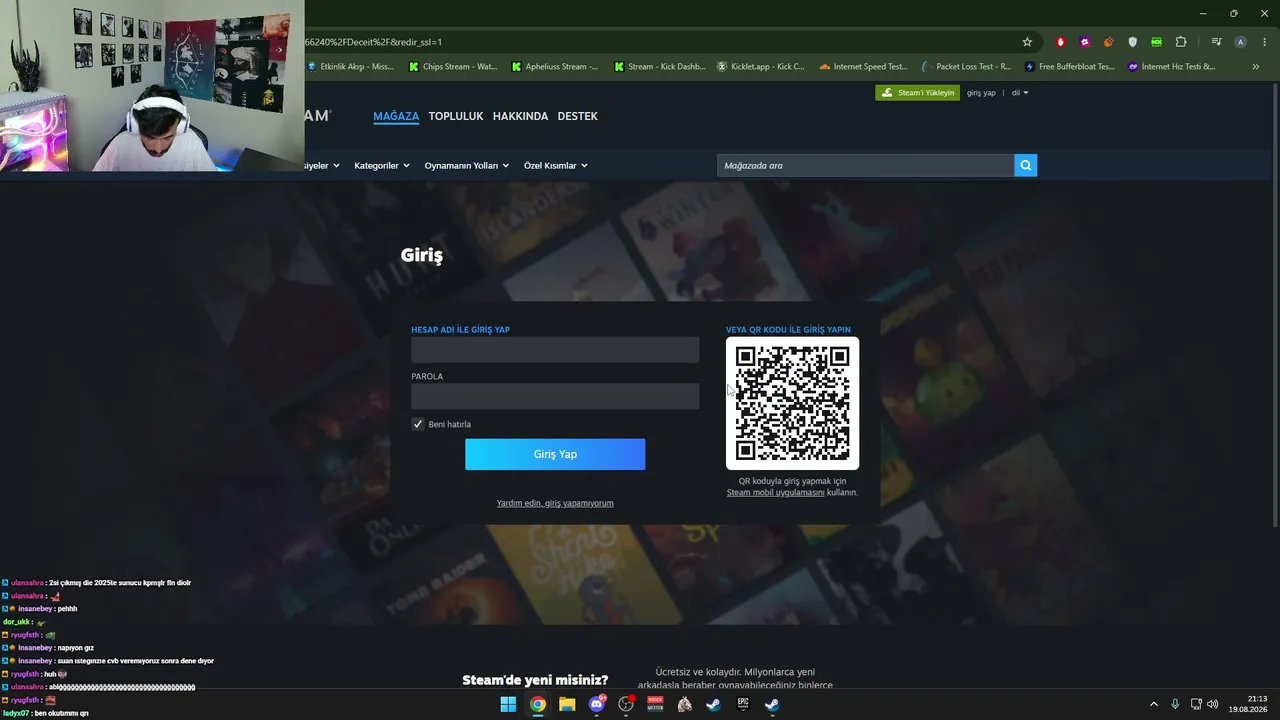Open the Chrome profile avatar
Image resolution: width=1280 pixels, height=720 pixels.
[1240, 42]
